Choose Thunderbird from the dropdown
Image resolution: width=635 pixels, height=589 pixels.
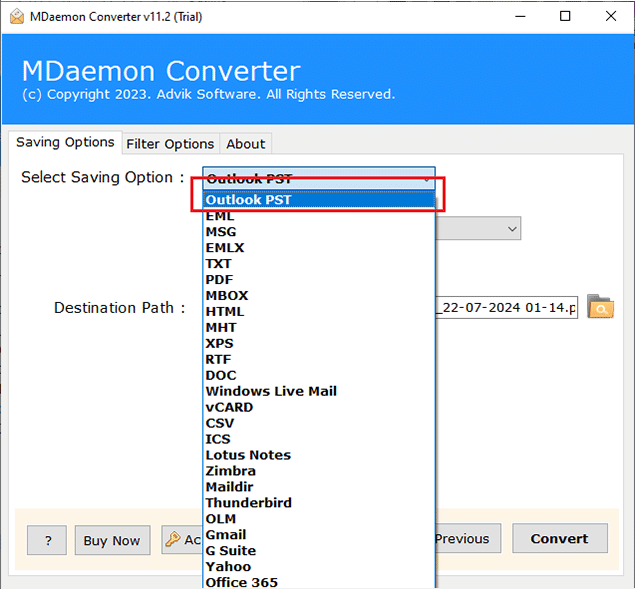319,503
